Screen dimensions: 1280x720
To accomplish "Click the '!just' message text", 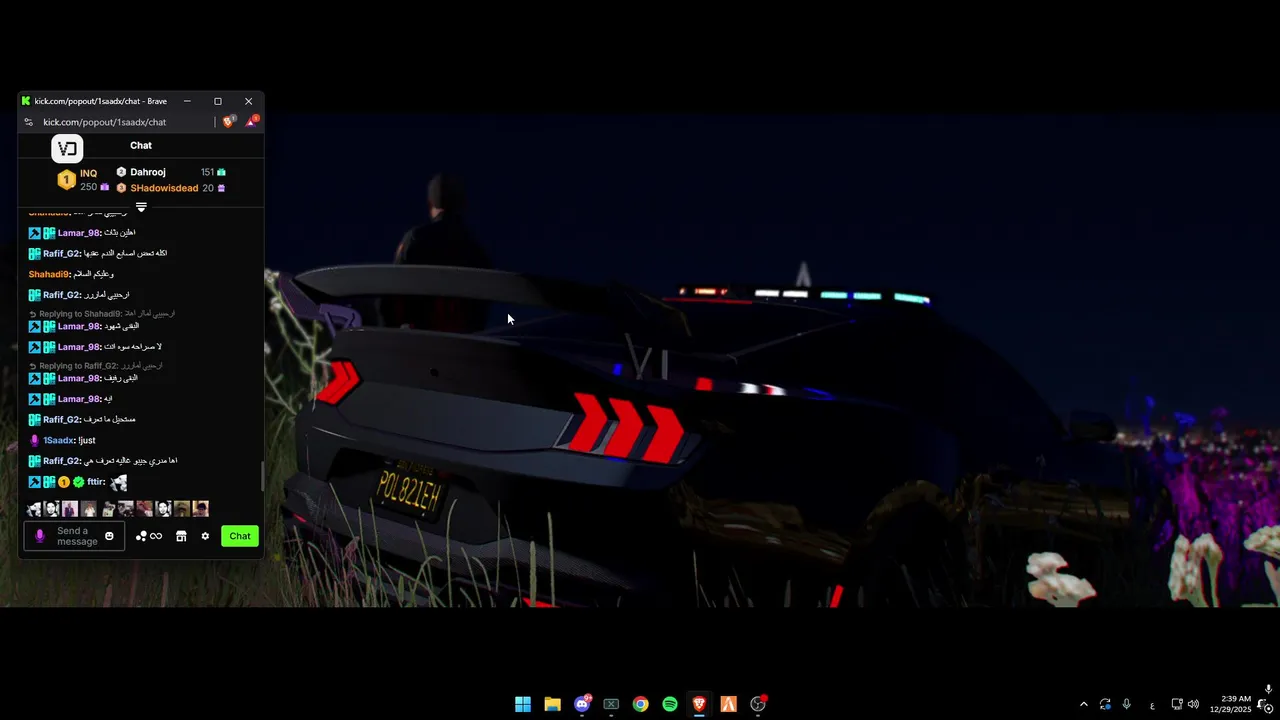I will [x=87, y=440].
